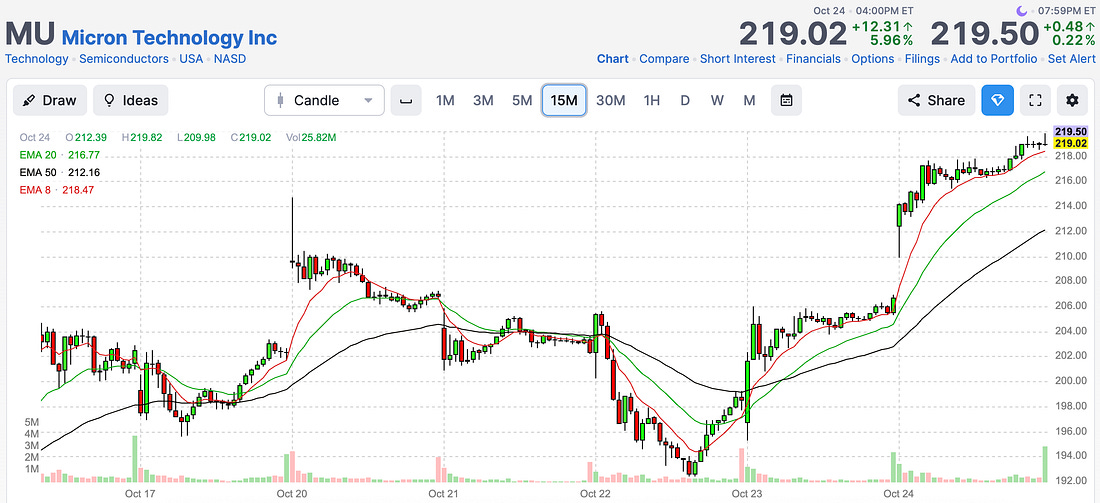Open the USA country link
This screenshot has width=1100, height=503.
tap(191, 59)
